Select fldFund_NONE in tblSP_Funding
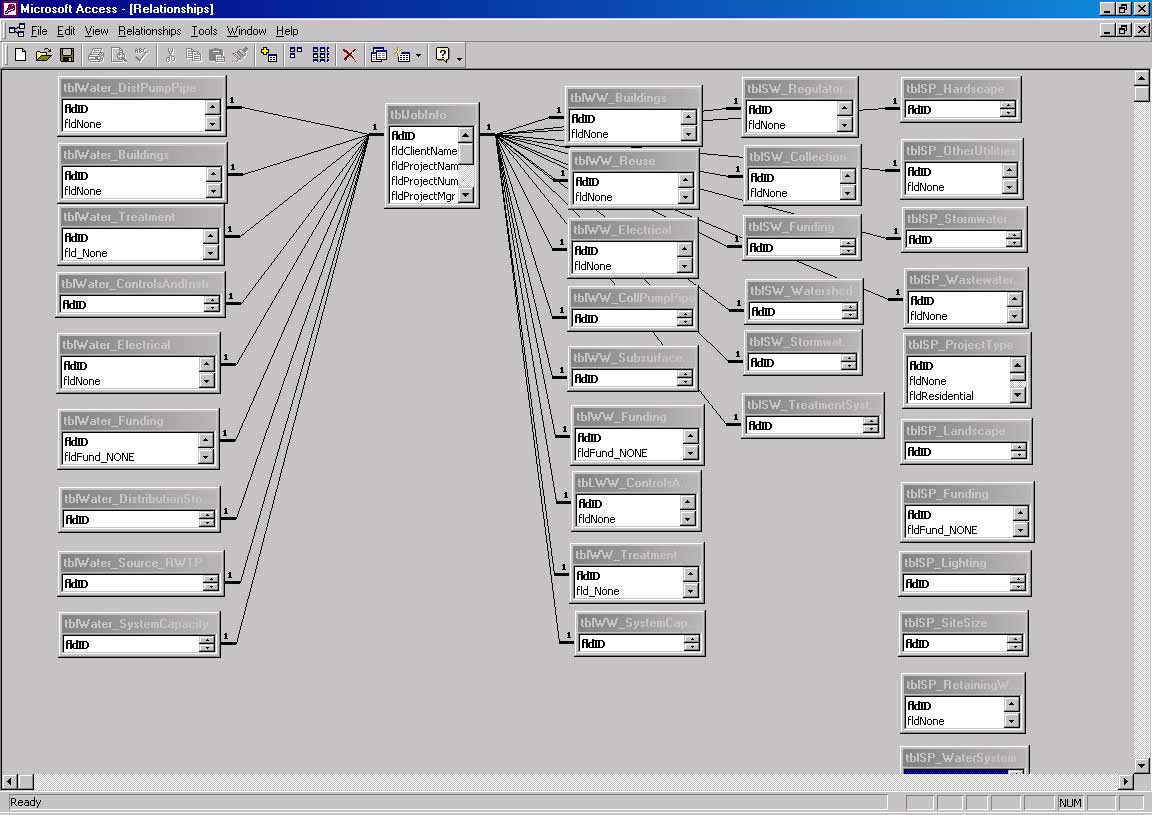 [959, 531]
